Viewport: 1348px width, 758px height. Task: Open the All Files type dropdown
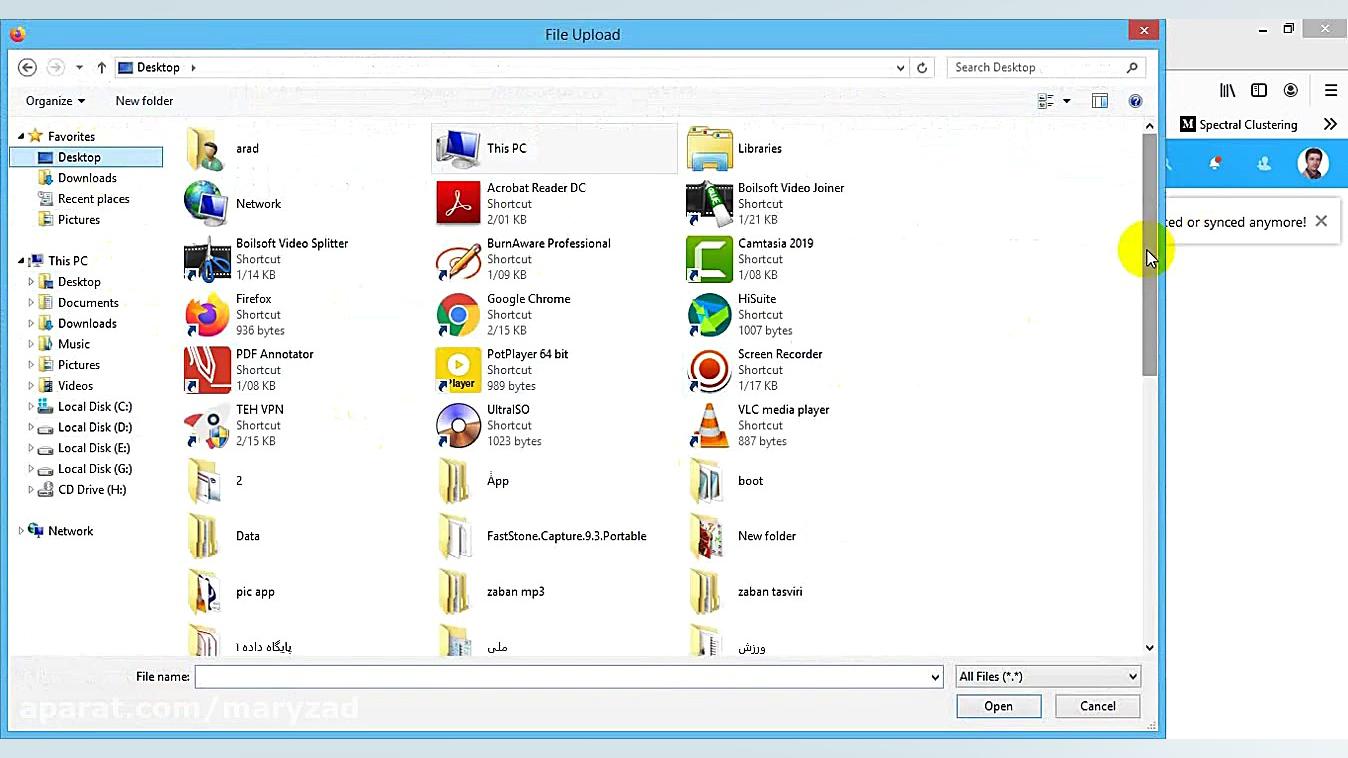pos(1047,677)
